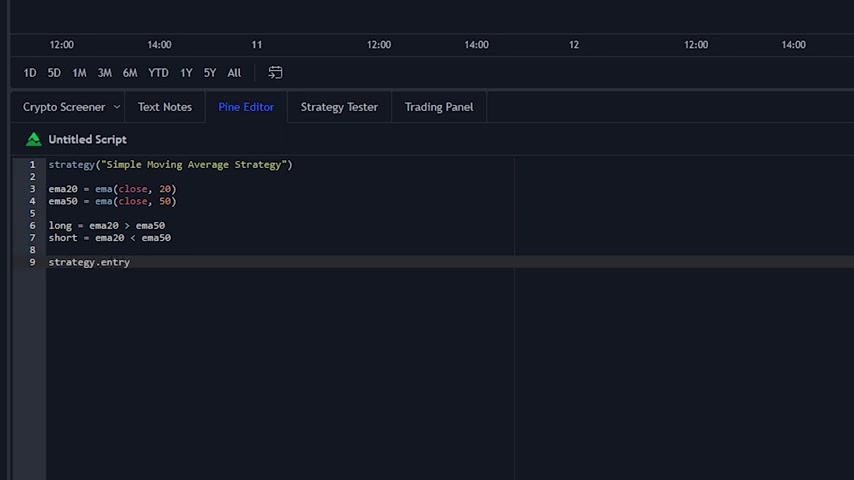Expand the Crypto Screener dropdown arrow

(x=117, y=107)
